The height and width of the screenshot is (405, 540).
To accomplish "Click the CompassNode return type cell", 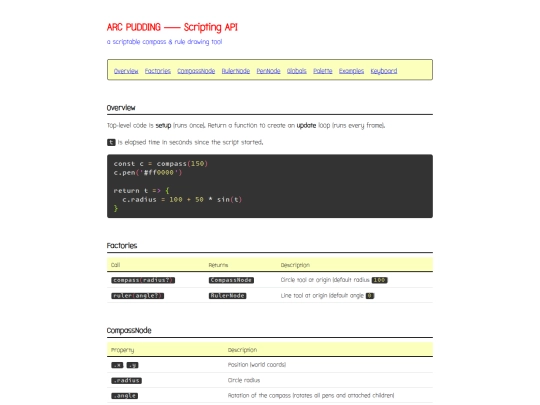I will pyautogui.click(x=231, y=280).
